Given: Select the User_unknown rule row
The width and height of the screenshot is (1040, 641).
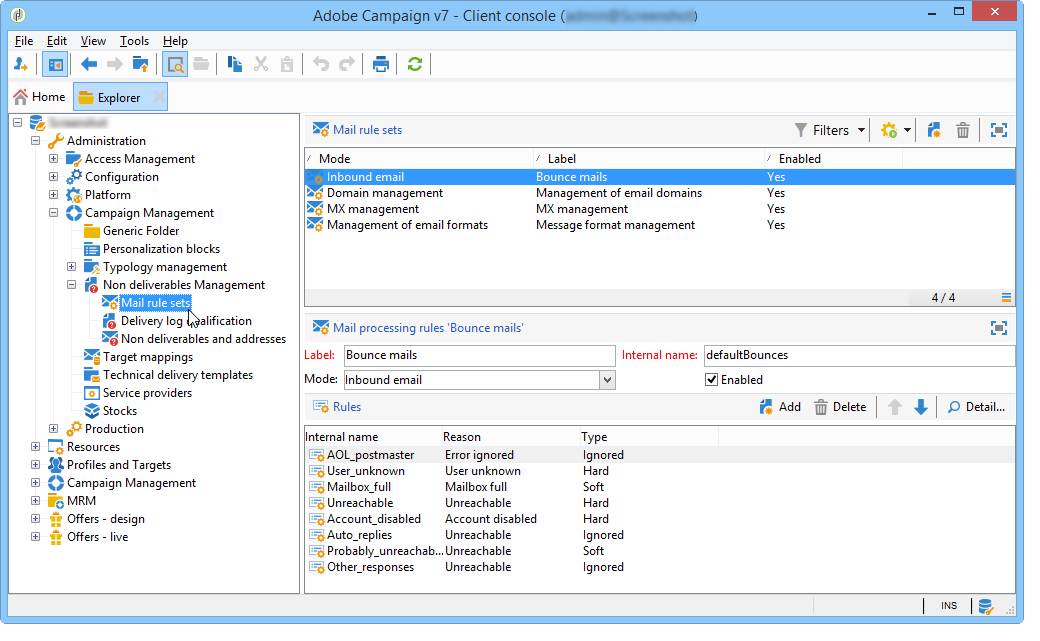Looking at the screenshot, I should tap(659, 471).
